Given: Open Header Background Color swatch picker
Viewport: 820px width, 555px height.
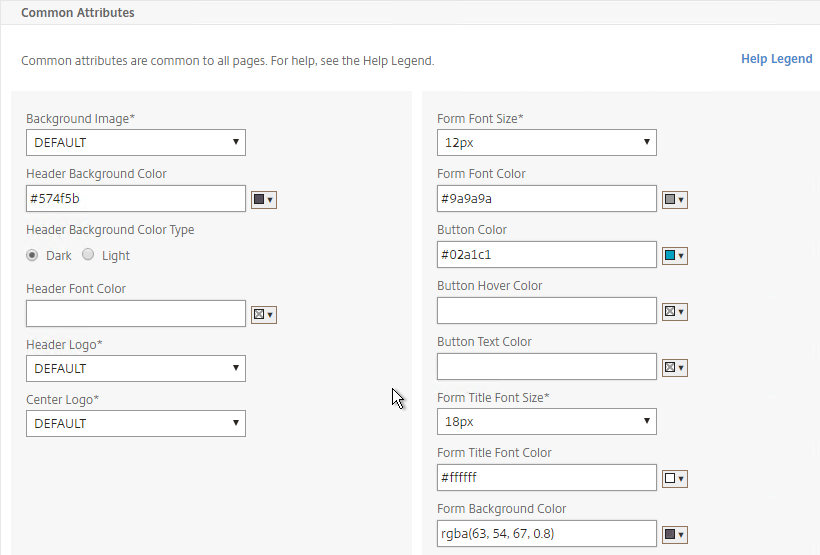Looking at the screenshot, I should pyautogui.click(x=264, y=199).
